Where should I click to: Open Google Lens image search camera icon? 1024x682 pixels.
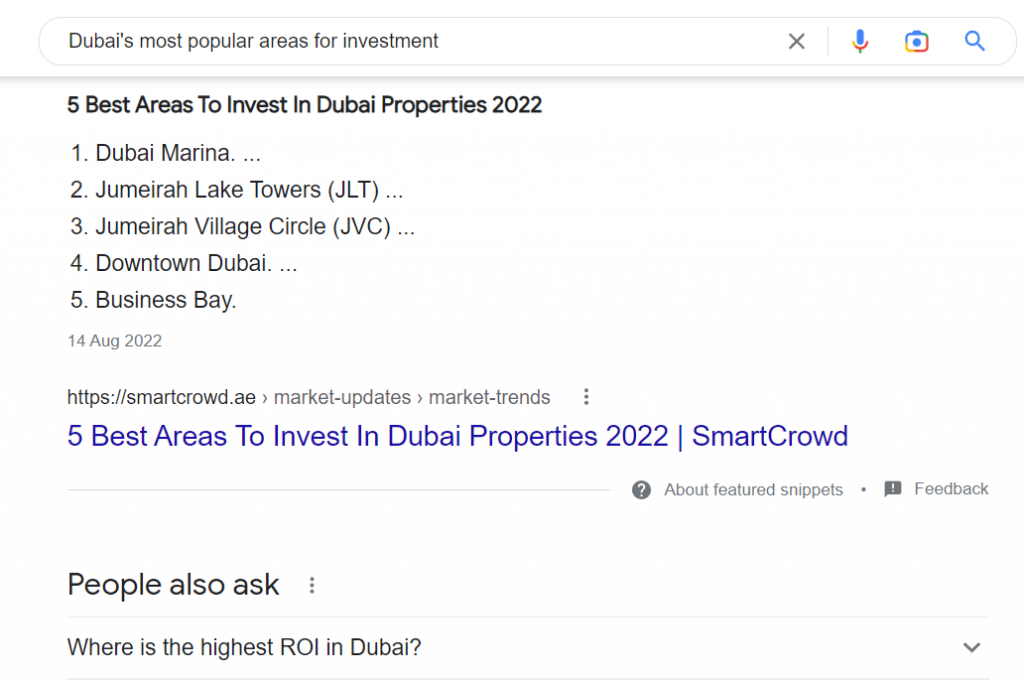click(x=917, y=41)
